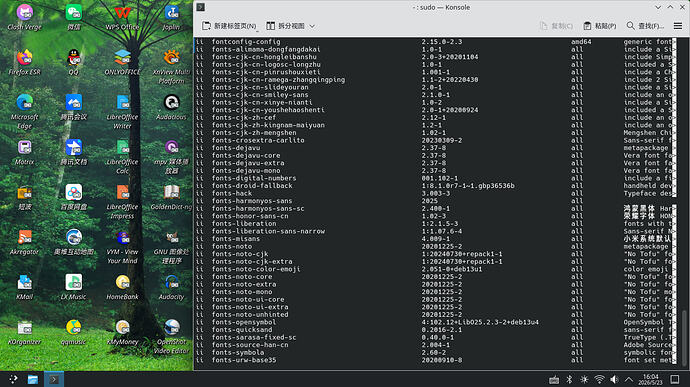Click the Konsole terminal scrollbar handle

pyautogui.click(x=684, y=337)
